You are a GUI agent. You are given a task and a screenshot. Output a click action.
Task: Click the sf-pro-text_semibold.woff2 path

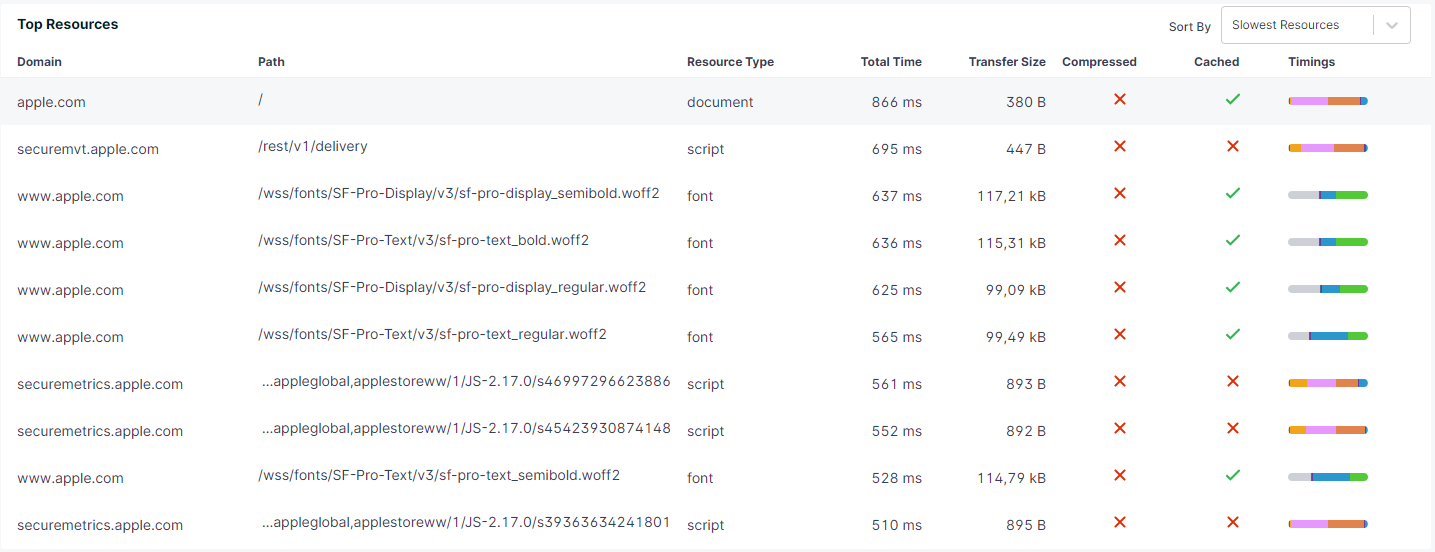pos(439,475)
